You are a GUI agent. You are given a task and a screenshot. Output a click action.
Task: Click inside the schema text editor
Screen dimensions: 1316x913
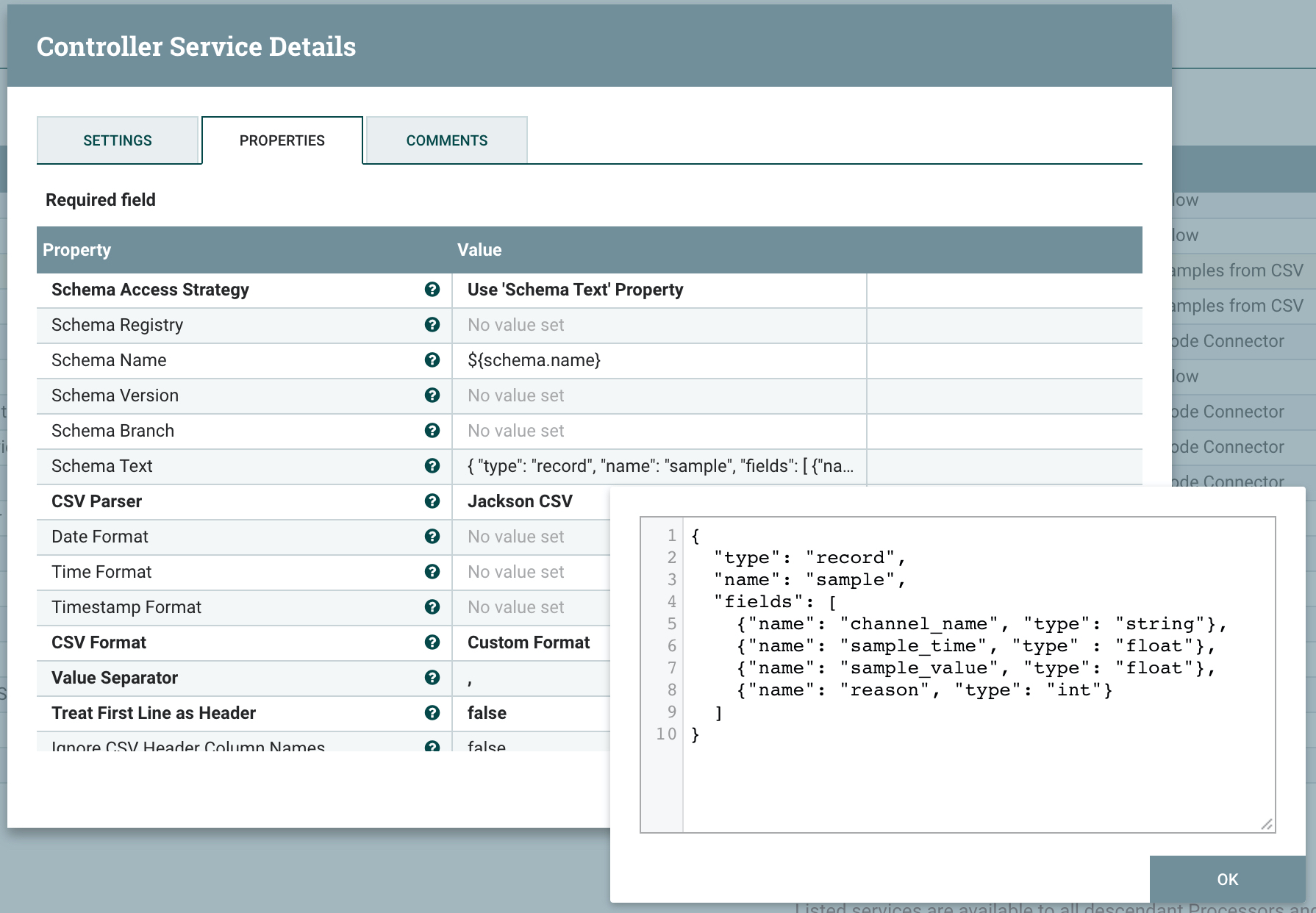pos(978,772)
